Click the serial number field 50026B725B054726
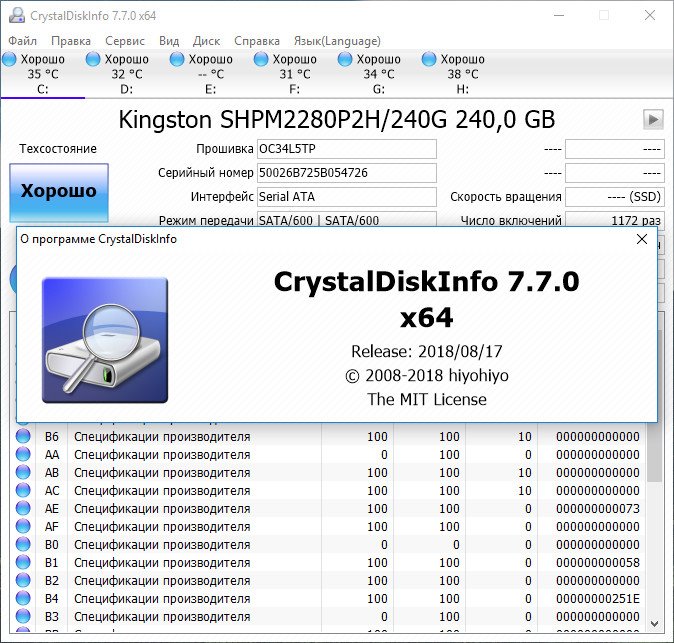The height and width of the screenshot is (643, 674). click(x=347, y=173)
